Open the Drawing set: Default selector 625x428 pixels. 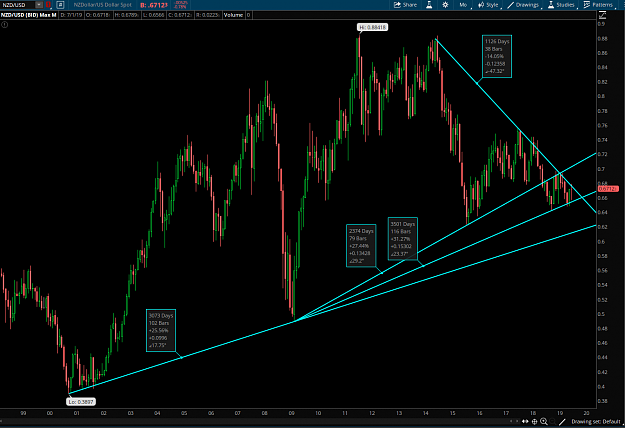pos(597,421)
